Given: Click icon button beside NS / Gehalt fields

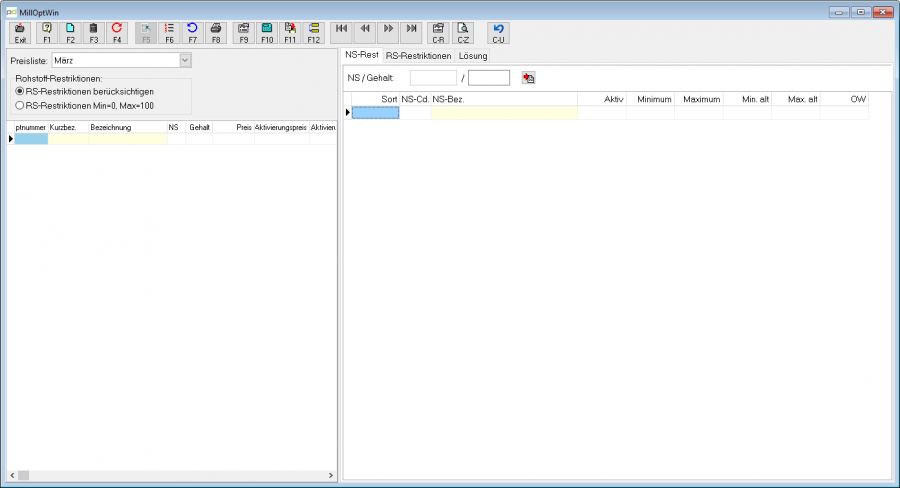Looking at the screenshot, I should [529, 78].
